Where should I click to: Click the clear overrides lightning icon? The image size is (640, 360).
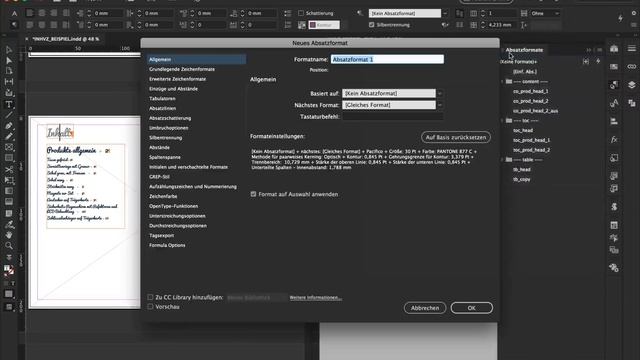tap(598, 62)
